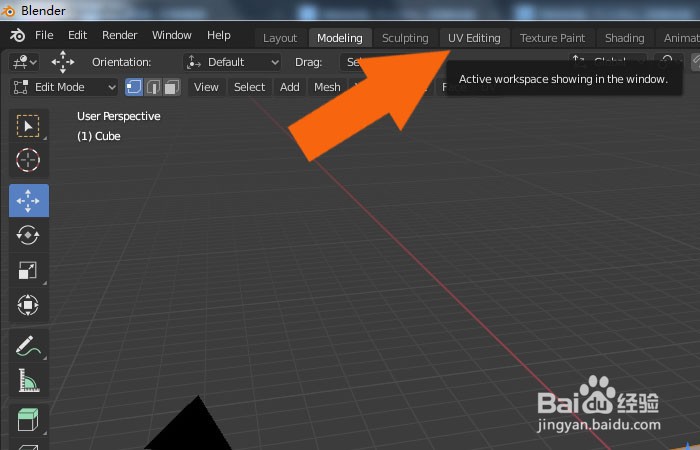
Task: Switch to the UV Editing workspace tab
Action: (474, 38)
